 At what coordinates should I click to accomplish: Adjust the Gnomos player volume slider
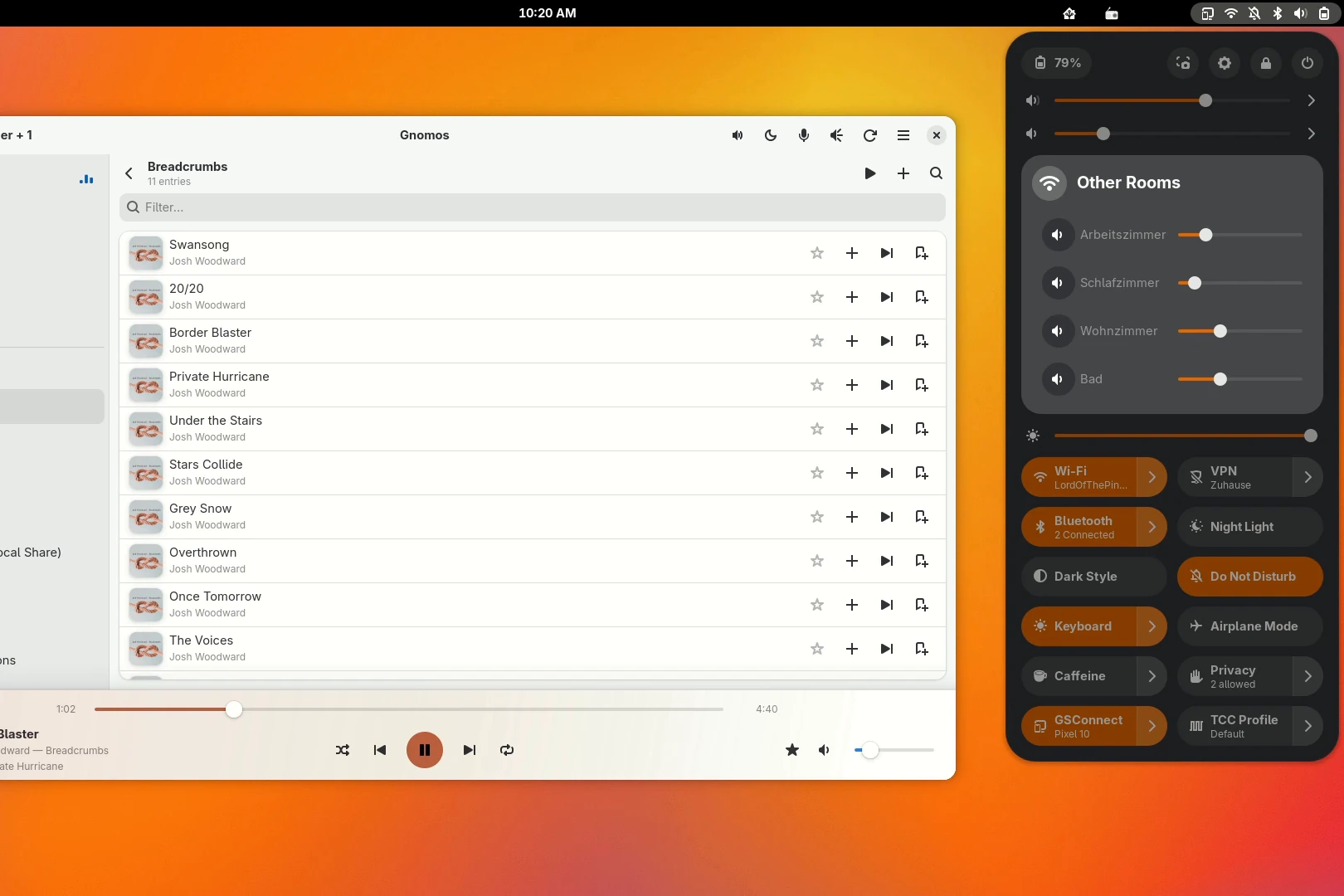click(x=894, y=750)
